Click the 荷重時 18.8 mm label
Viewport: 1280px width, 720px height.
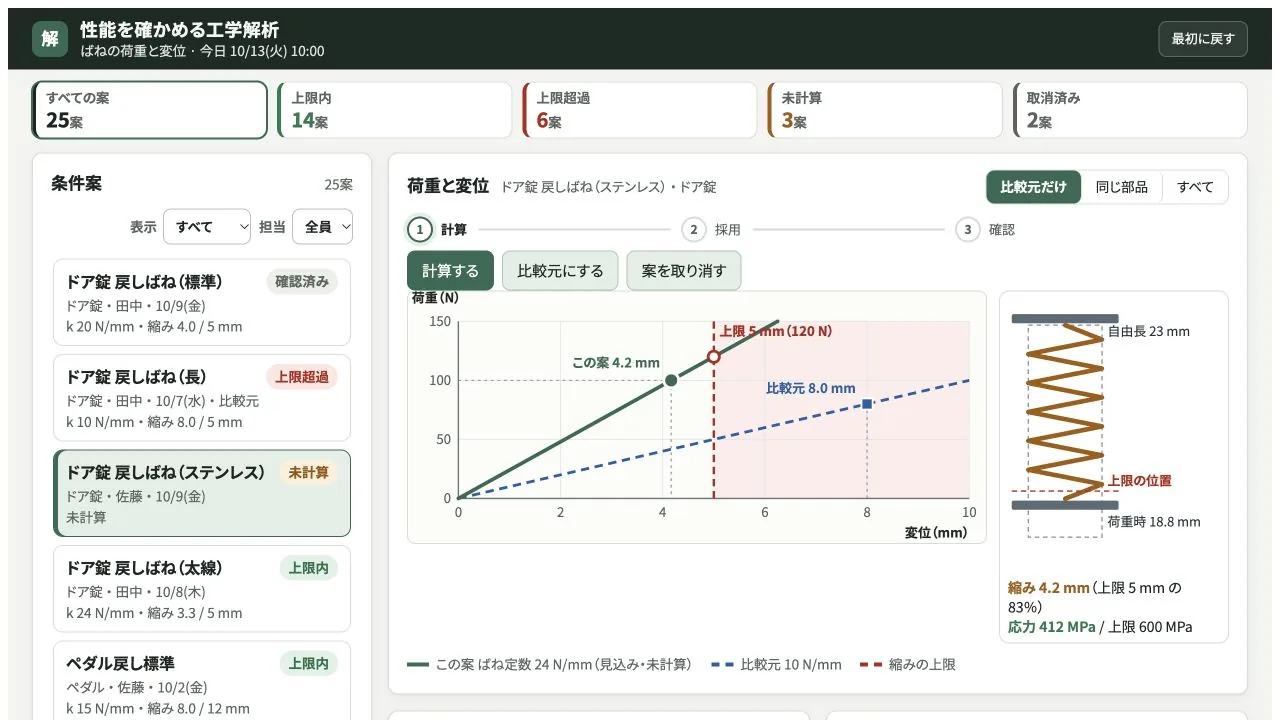(1154, 522)
